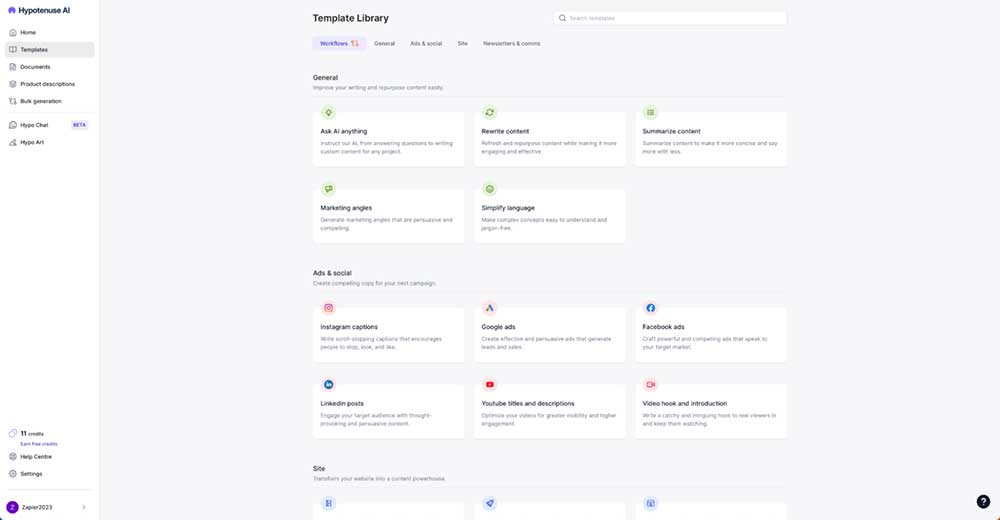
Task: Click the Zapier2023 avatar
Action: click(12, 507)
